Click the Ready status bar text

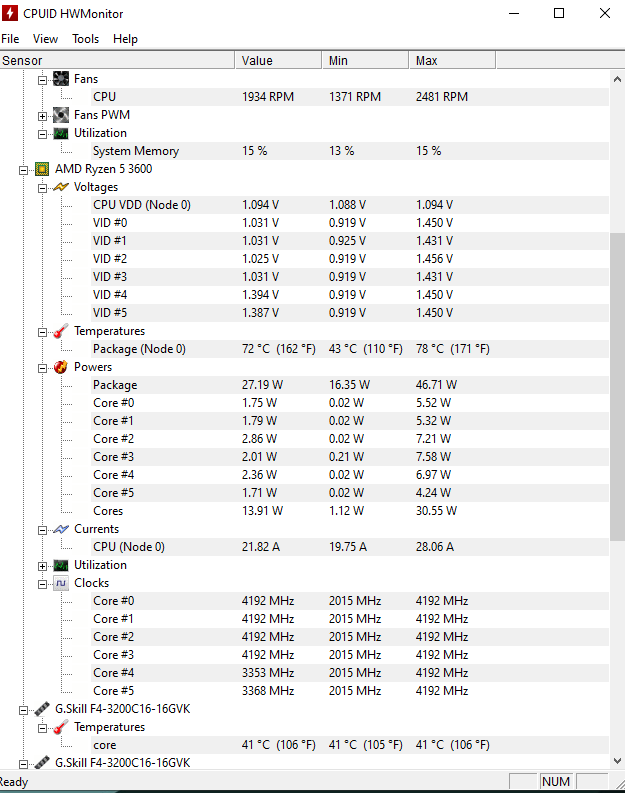coord(14,782)
